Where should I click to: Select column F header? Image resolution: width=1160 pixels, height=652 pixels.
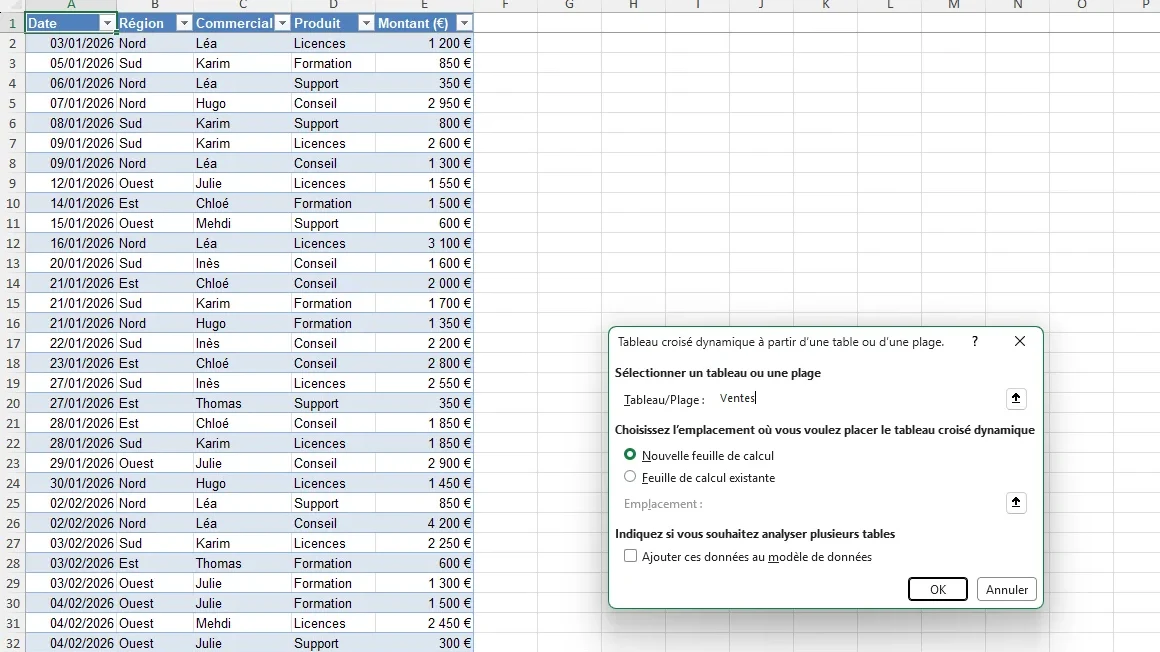505,5
